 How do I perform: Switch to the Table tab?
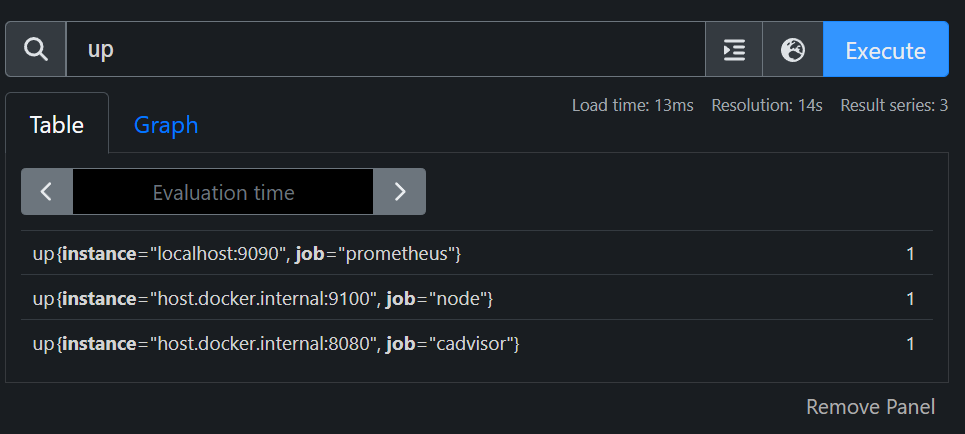56,125
